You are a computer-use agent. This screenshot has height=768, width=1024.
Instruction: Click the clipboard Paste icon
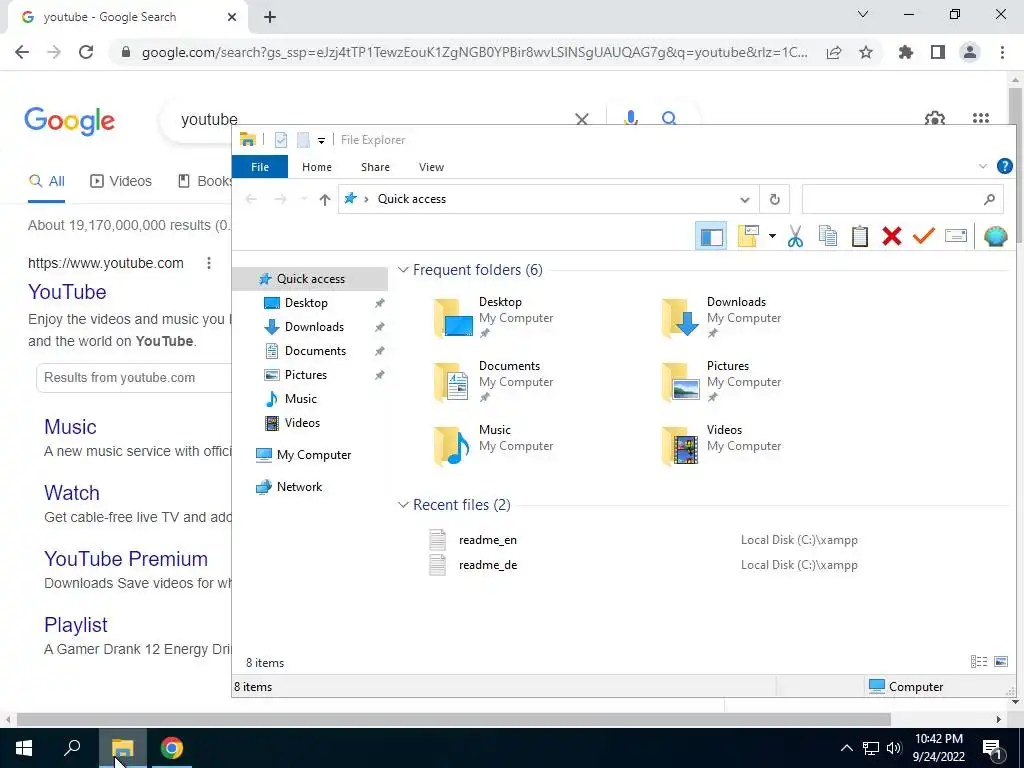pos(859,236)
